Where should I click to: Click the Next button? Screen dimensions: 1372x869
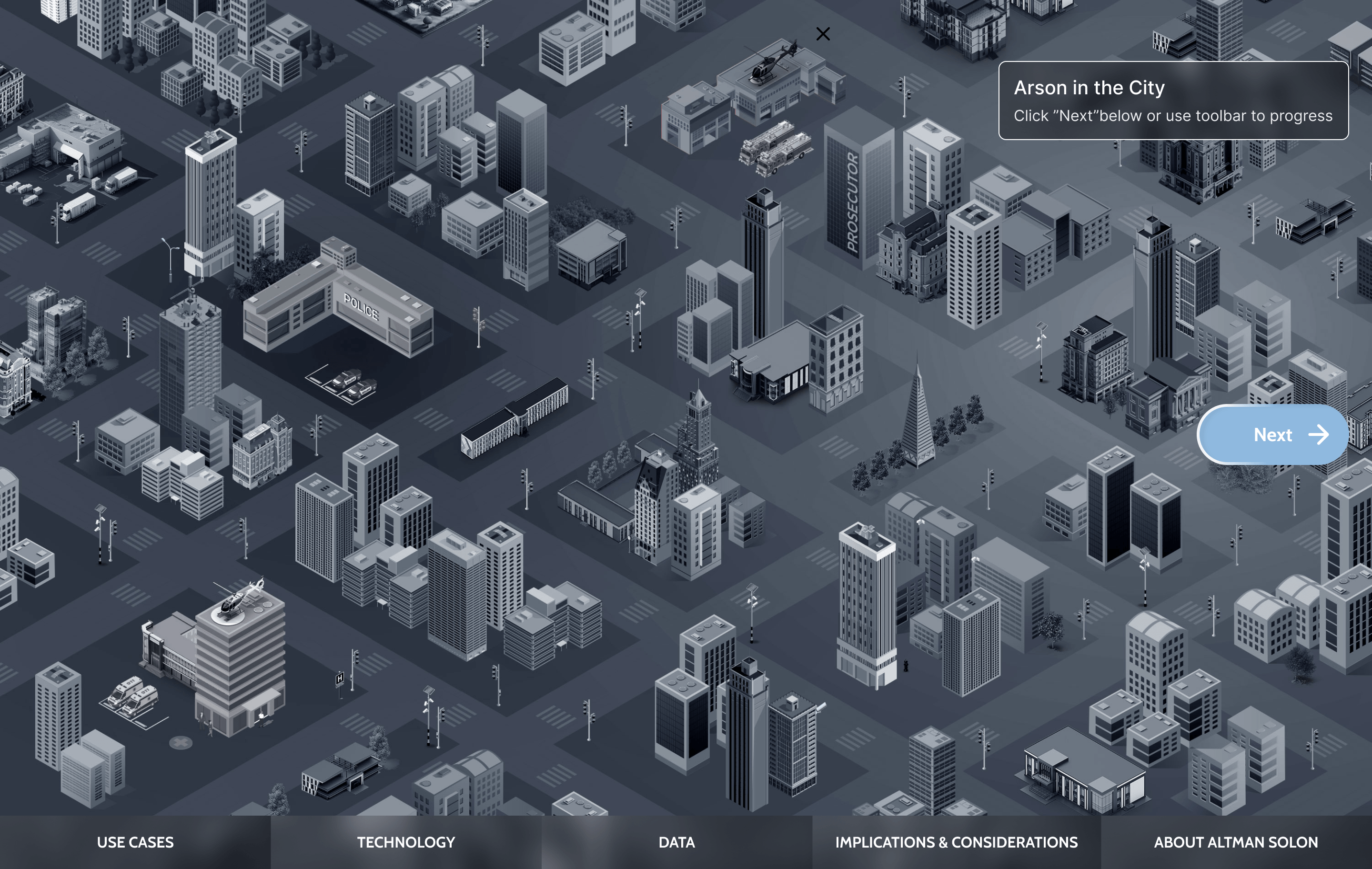point(1272,435)
